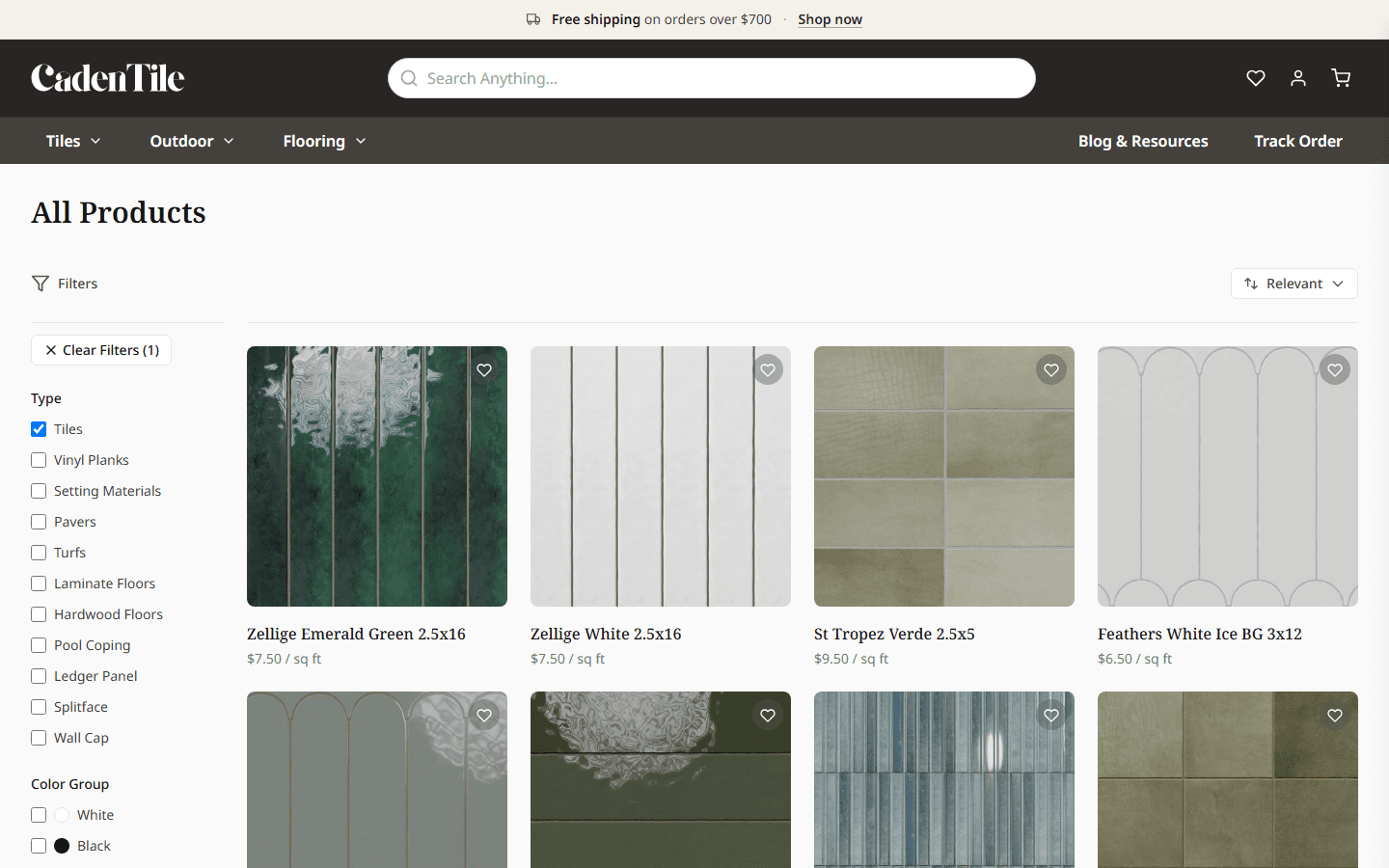
Task: Check the Pavers filter
Action: [x=39, y=522]
